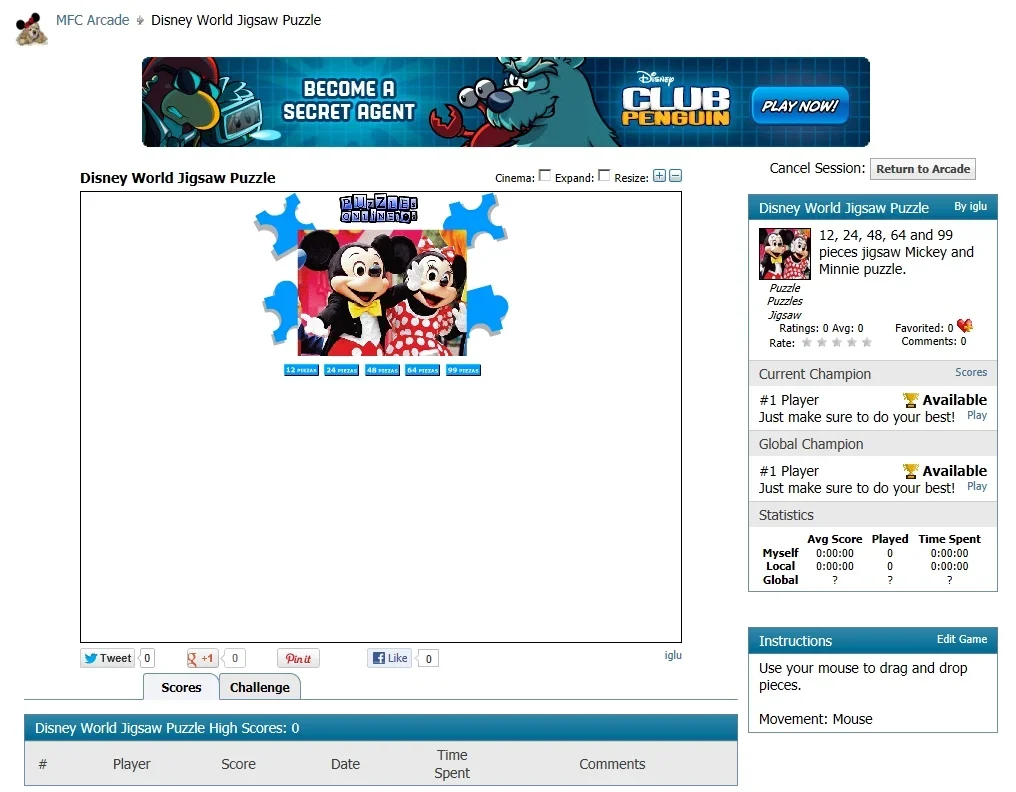
Task: Click the High Scores table header bar
Action: [x=381, y=728]
